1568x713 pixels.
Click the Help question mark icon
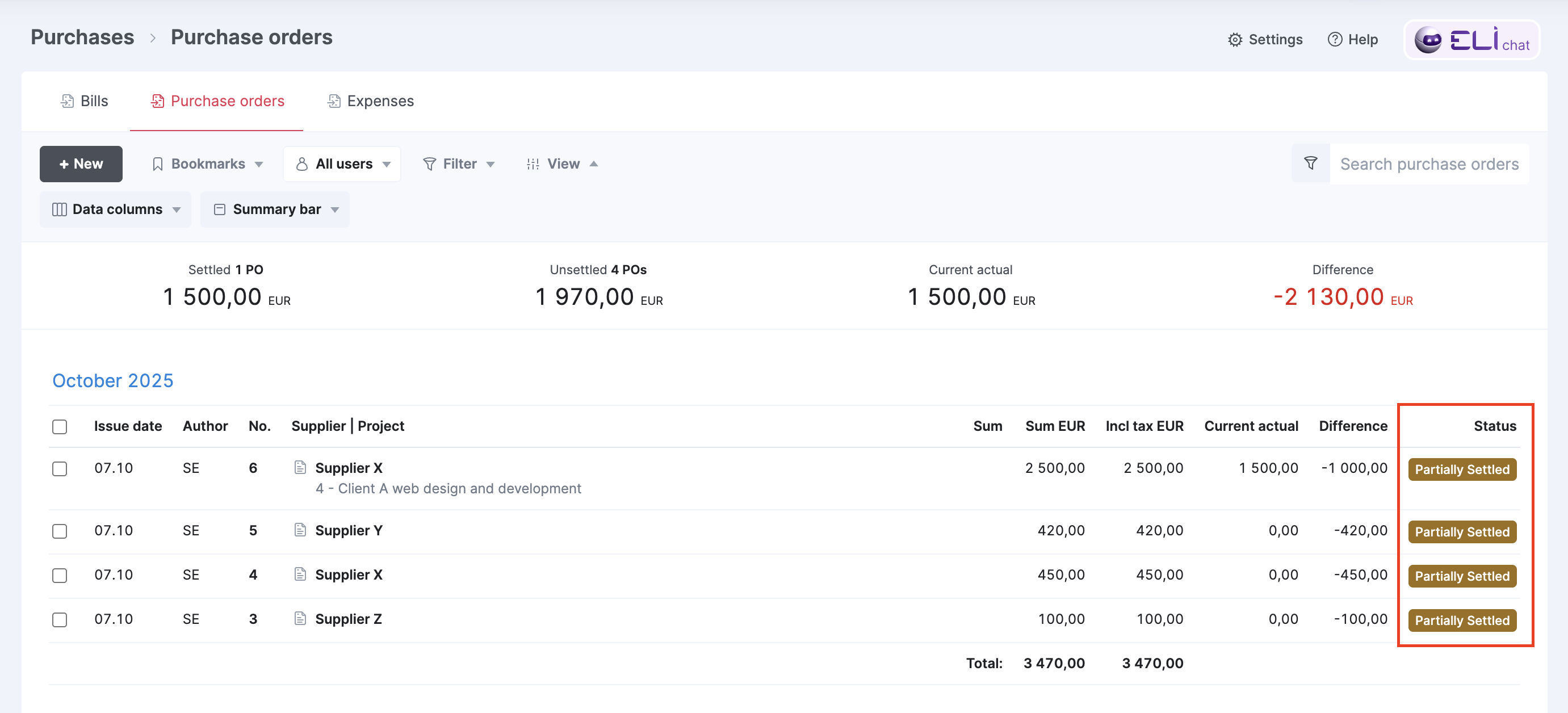(x=1334, y=40)
